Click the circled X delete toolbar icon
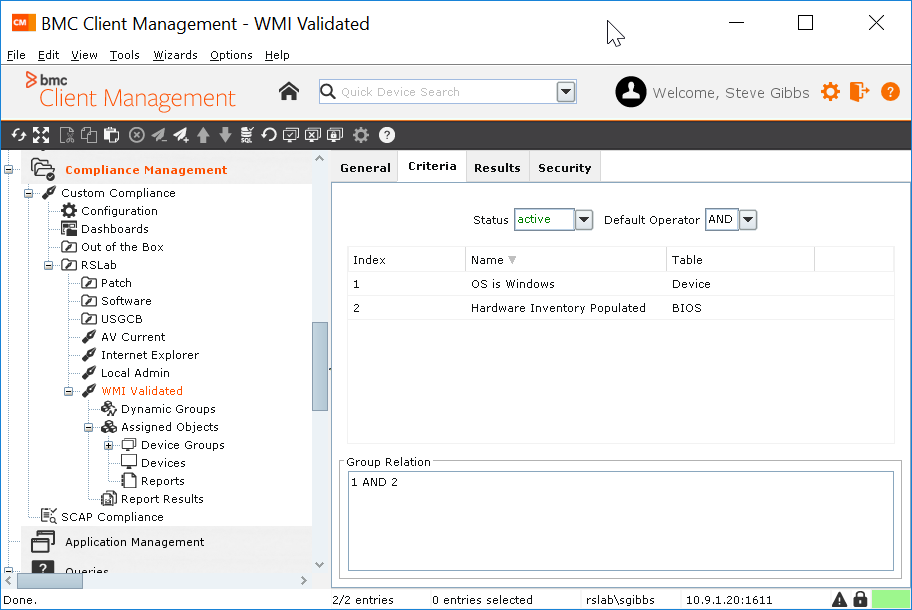This screenshot has width=912, height=610. pos(137,135)
